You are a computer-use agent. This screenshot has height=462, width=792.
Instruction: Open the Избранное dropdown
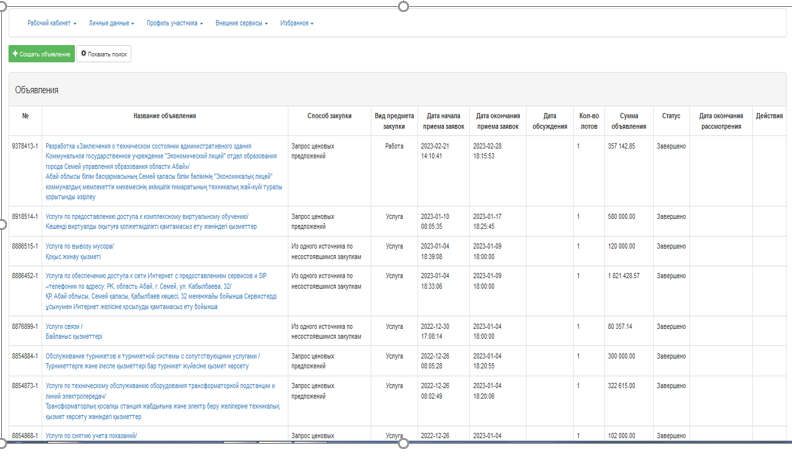(x=296, y=23)
